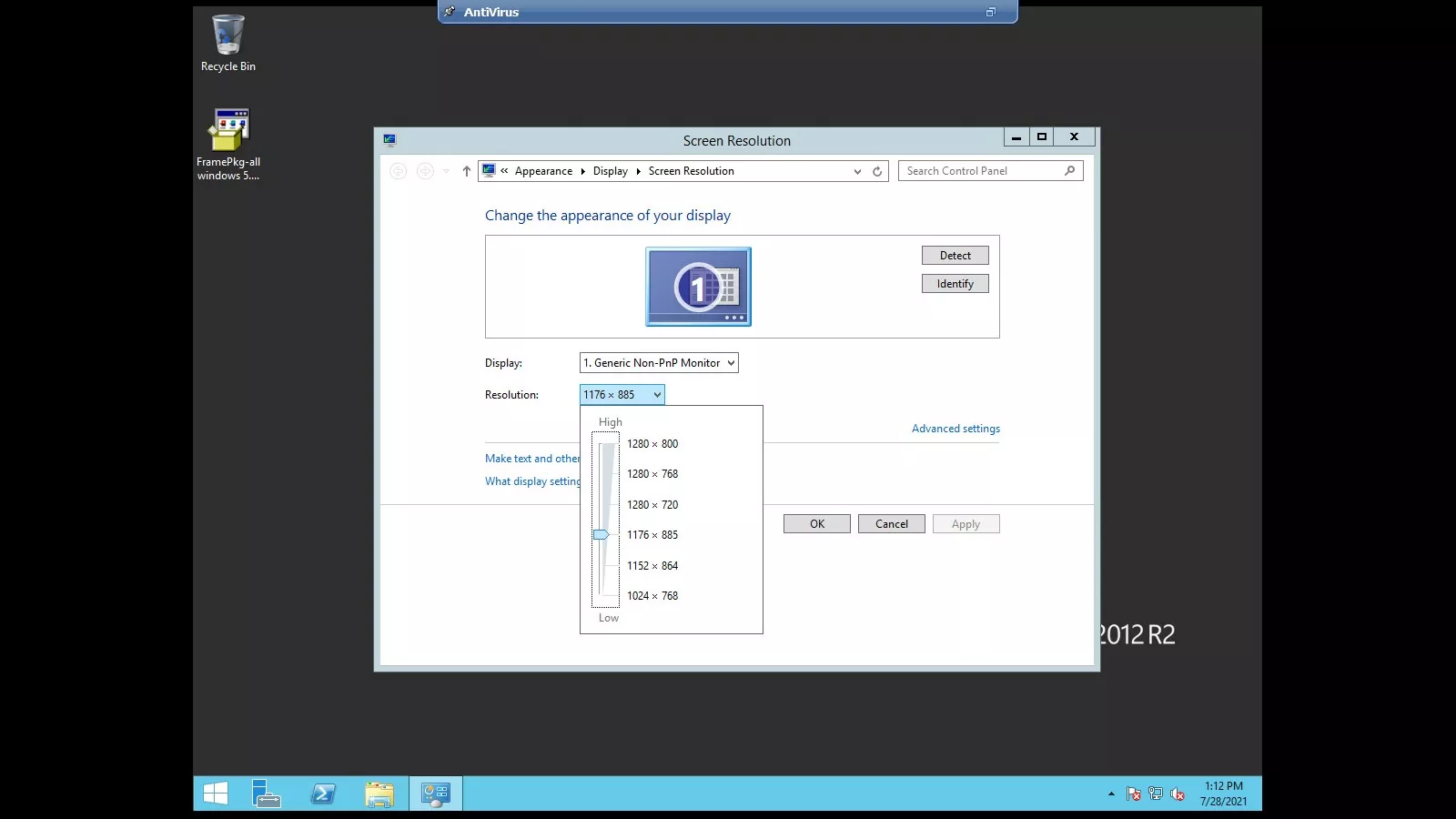
Task: Open File Explorer from taskbar
Action: click(379, 794)
